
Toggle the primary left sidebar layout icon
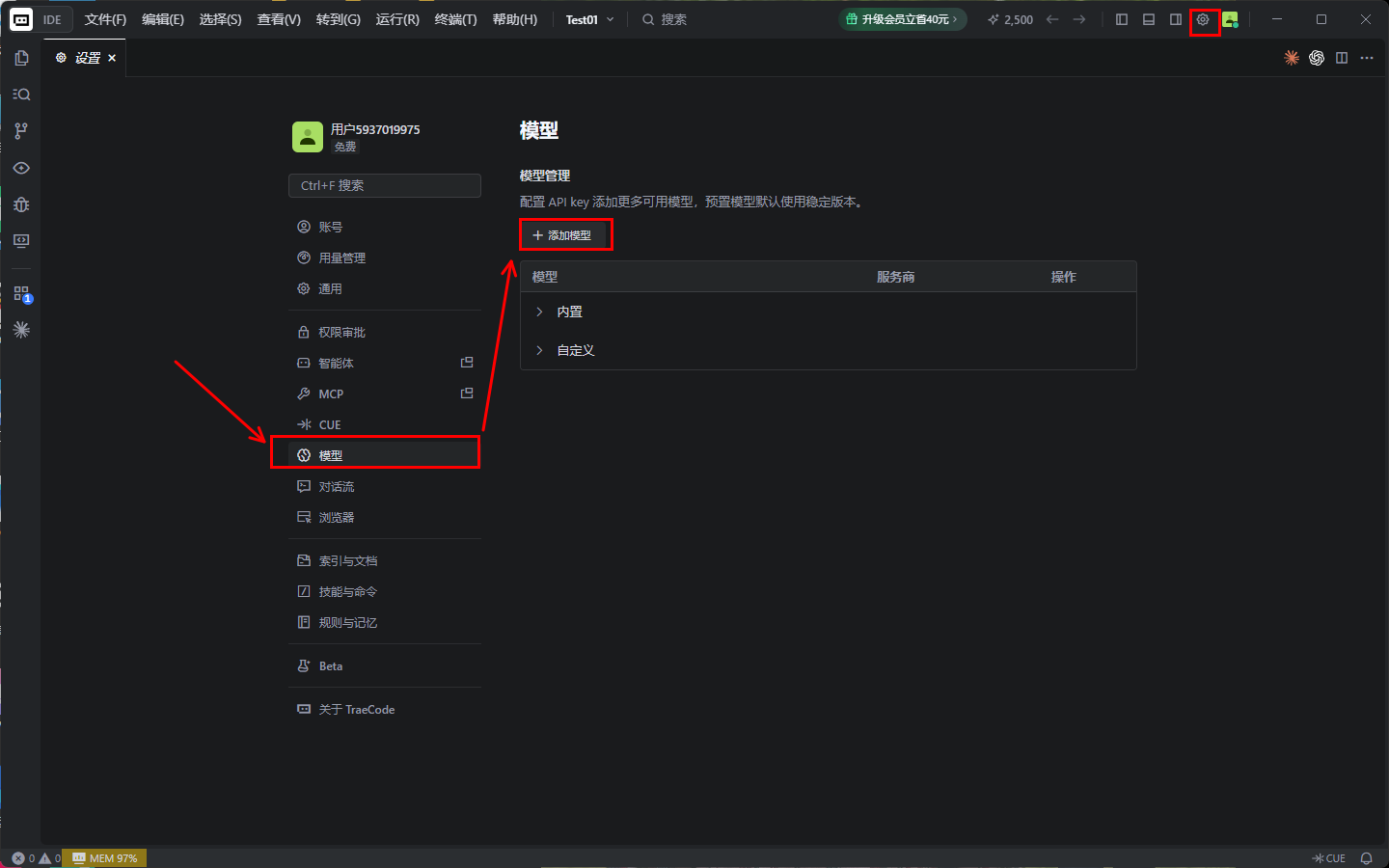coord(1122,19)
